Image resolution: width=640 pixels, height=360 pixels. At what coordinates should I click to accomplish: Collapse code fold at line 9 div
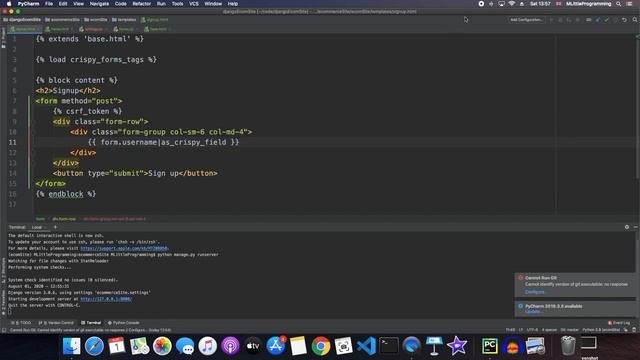click(33, 122)
